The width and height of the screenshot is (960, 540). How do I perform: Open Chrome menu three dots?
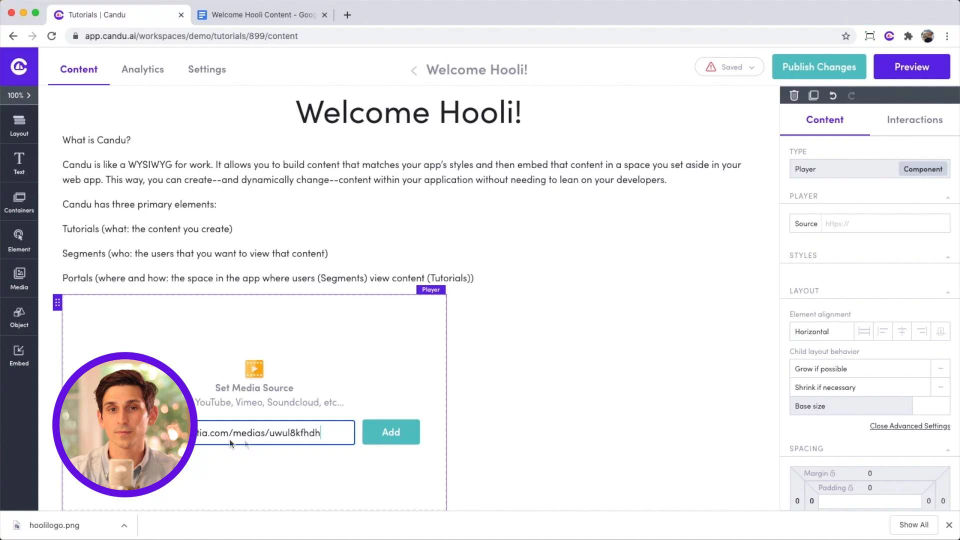(947, 36)
